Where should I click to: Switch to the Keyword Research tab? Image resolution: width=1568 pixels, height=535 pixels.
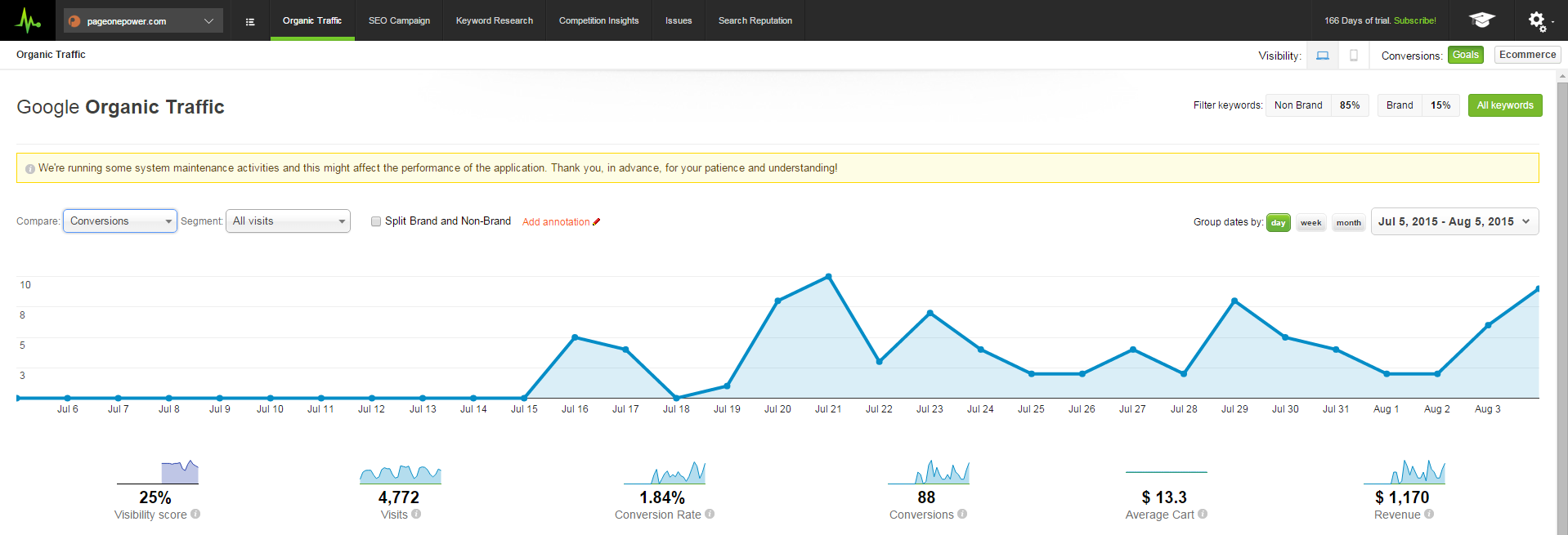(494, 20)
